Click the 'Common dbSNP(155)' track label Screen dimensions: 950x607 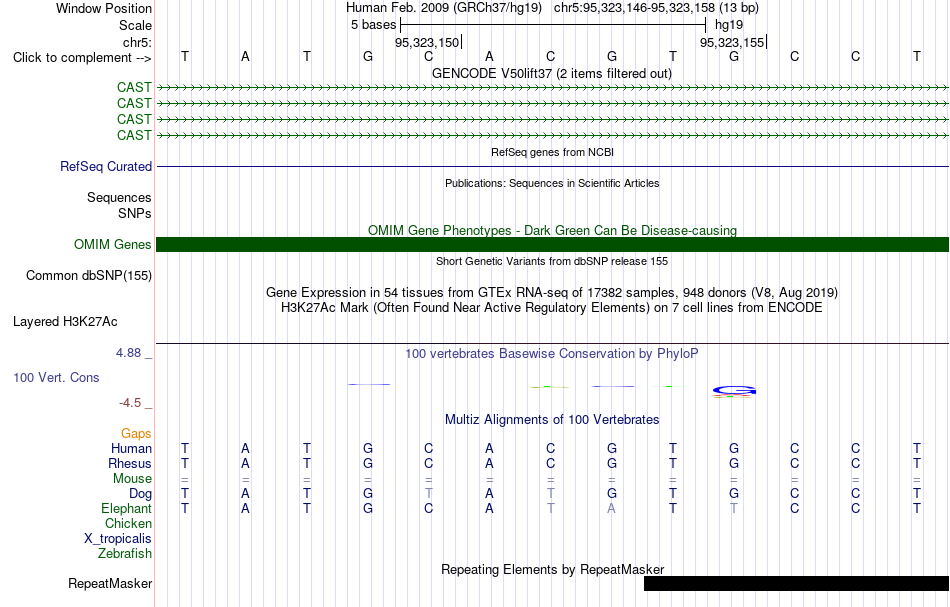pyautogui.click(x=89, y=276)
